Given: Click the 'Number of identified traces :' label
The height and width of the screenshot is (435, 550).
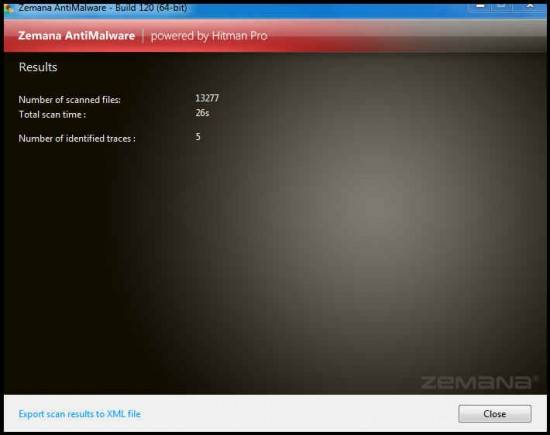Looking at the screenshot, I should pyautogui.click(x=77, y=139).
